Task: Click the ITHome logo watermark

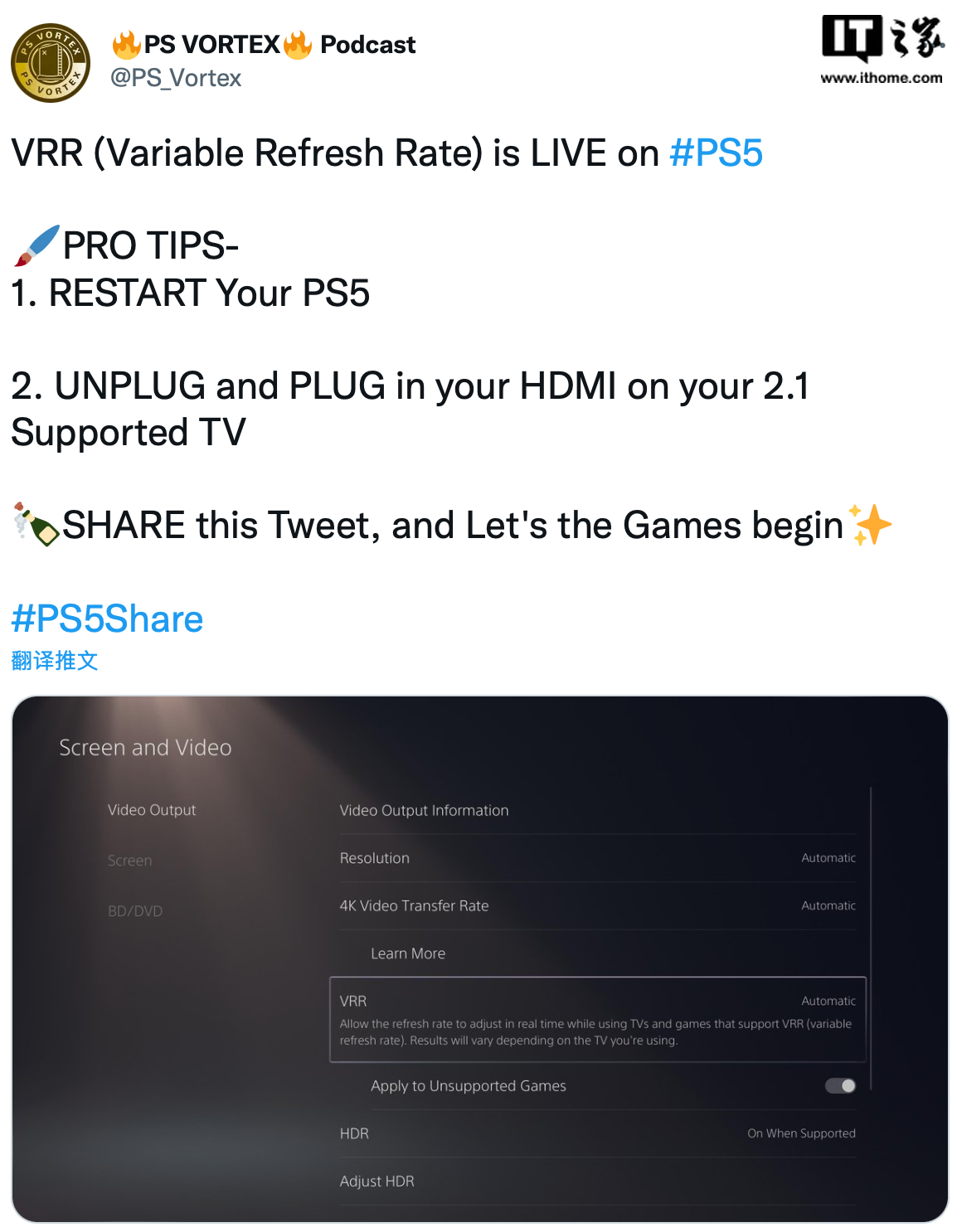Action: pyautogui.click(x=882, y=50)
